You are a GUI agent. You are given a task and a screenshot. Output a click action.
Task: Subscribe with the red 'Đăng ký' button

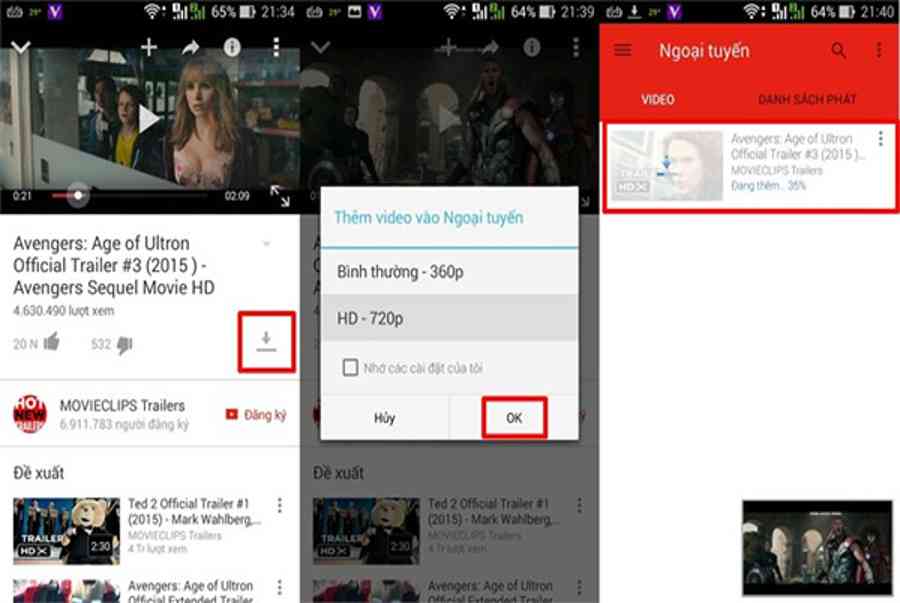coord(256,414)
